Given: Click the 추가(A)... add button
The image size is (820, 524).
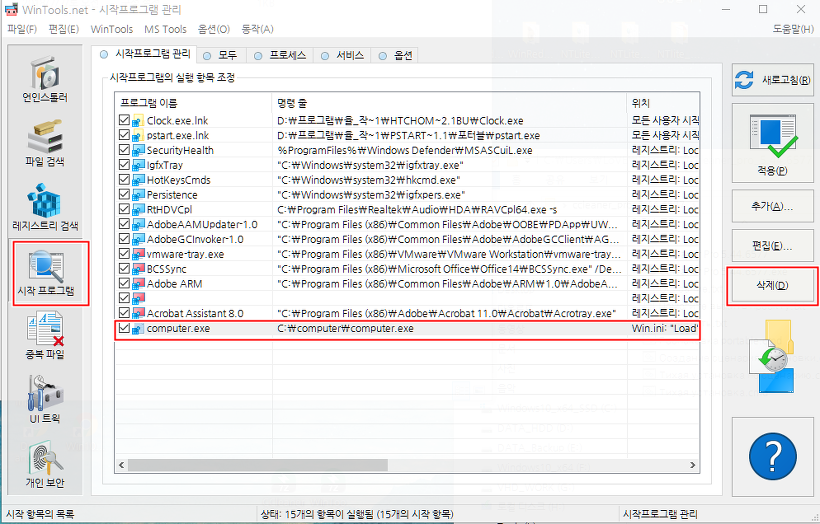Looking at the screenshot, I should tap(772, 207).
